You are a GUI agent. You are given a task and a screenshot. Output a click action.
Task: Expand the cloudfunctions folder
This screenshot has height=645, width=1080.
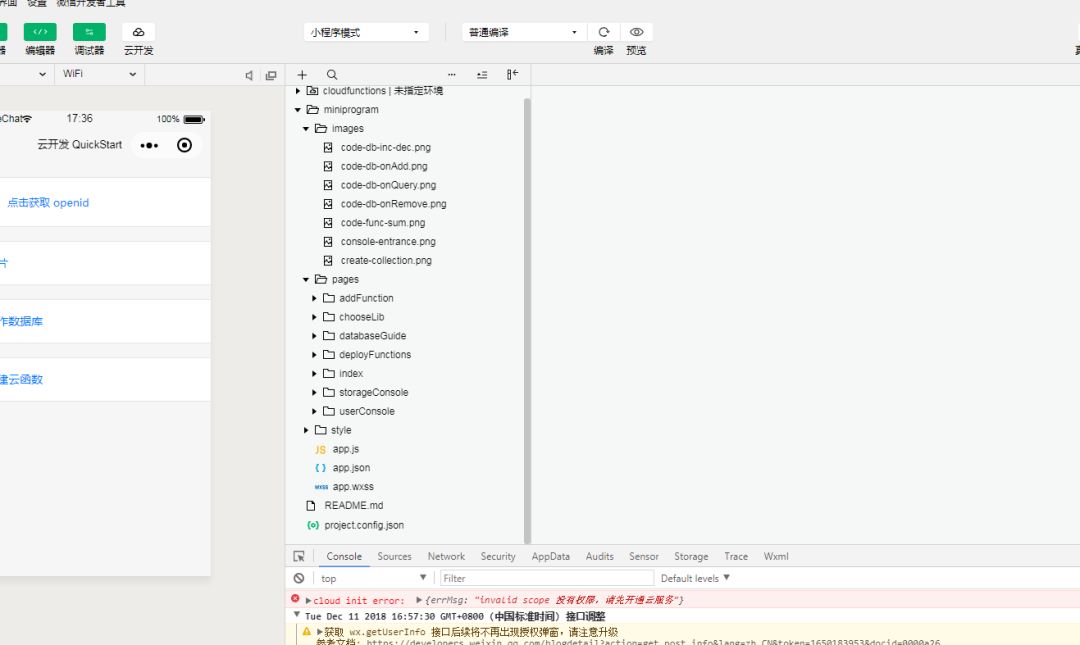point(298,91)
